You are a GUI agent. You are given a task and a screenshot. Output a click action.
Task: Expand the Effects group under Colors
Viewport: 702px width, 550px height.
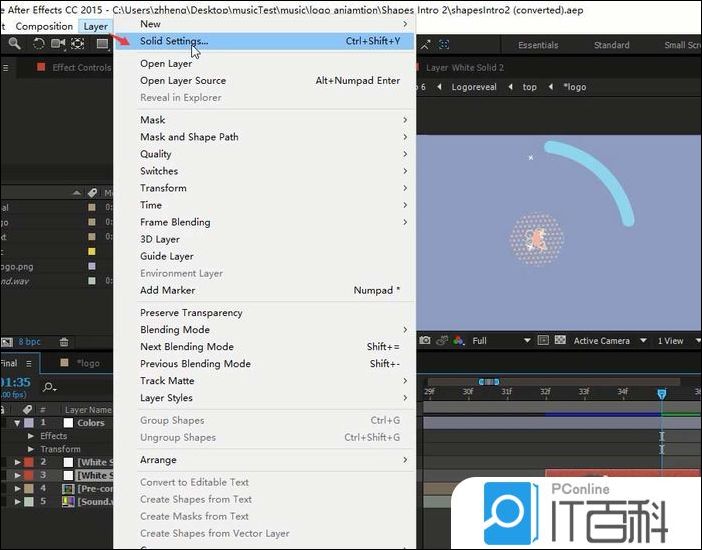click(31, 436)
